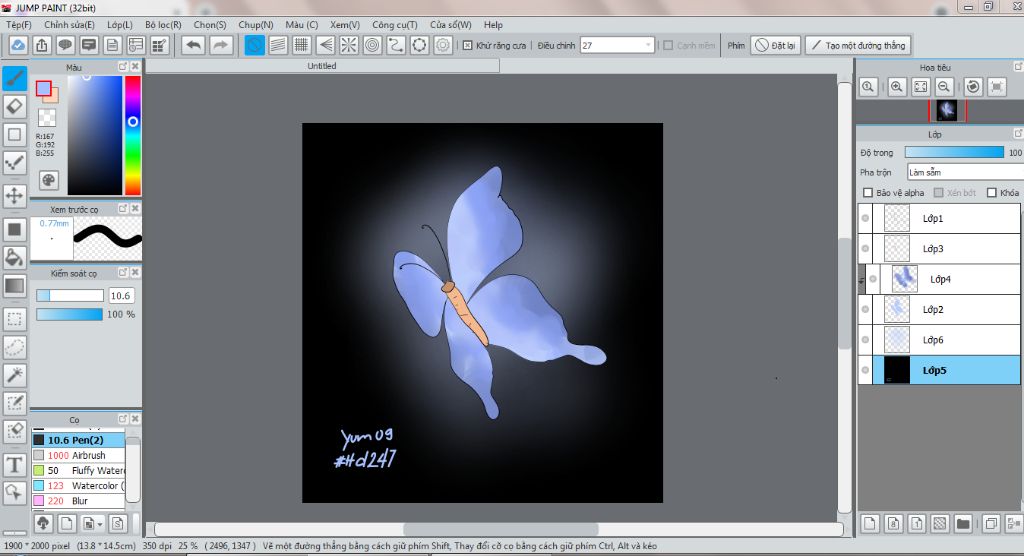Viewport: 1024px width, 556px height.
Task: Click the Độ trong opacity slider
Action: pyautogui.click(x=954, y=152)
